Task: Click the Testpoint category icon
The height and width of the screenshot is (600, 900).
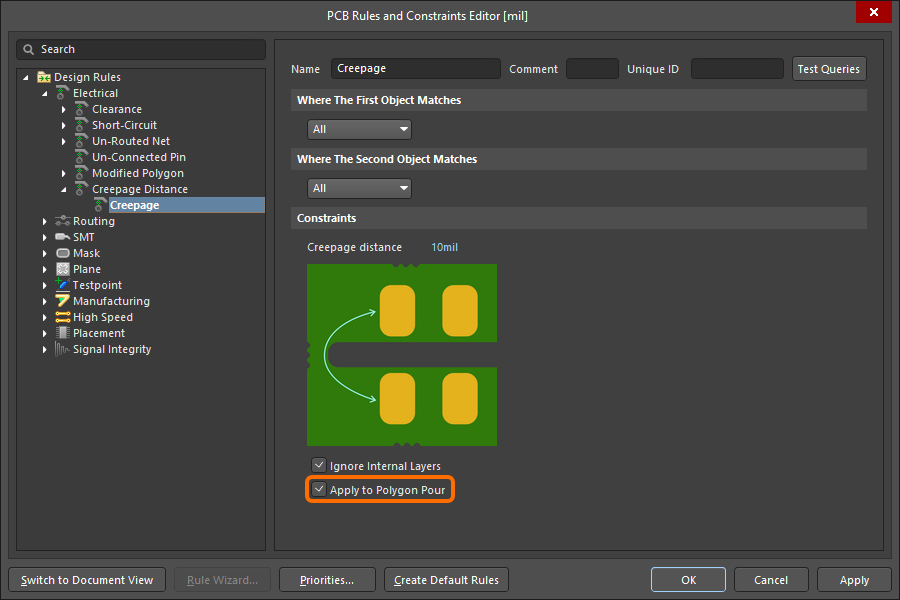Action: 63,285
